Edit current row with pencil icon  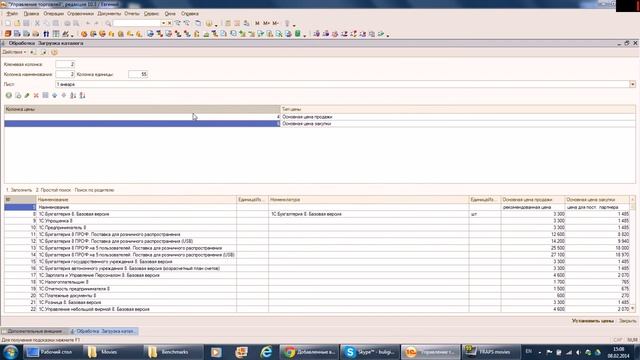point(27,96)
